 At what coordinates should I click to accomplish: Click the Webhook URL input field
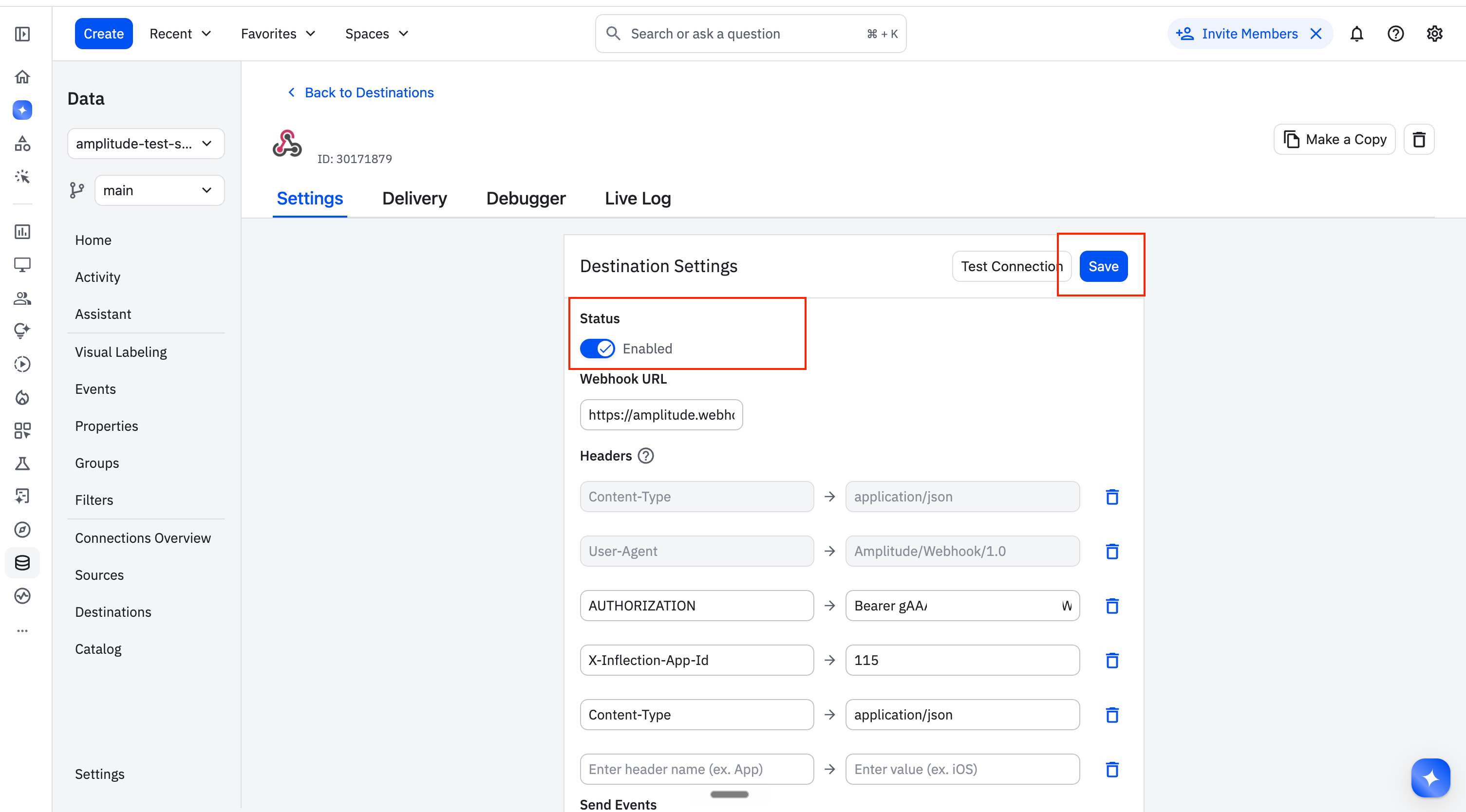[661, 415]
